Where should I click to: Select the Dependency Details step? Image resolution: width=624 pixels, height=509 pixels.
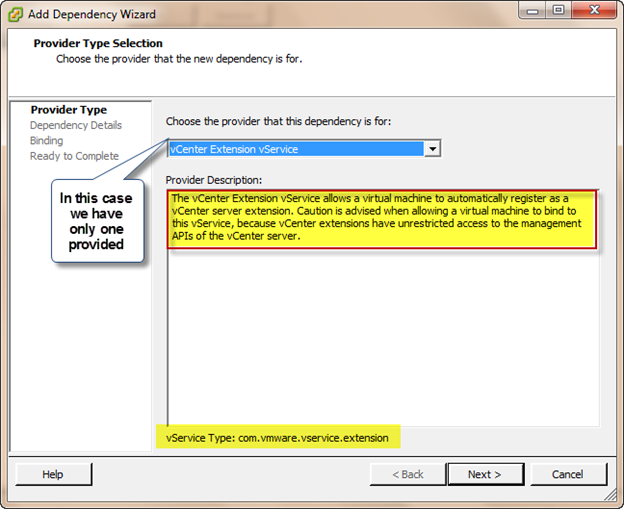click(76, 125)
